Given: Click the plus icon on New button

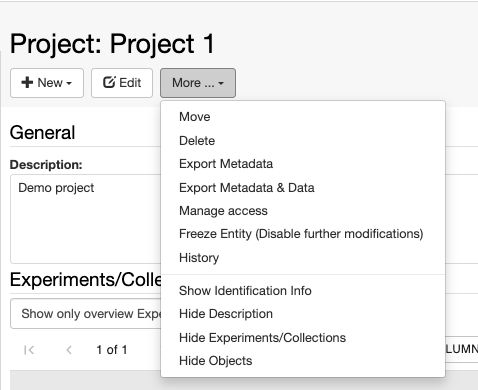Looking at the screenshot, I should point(27,82).
